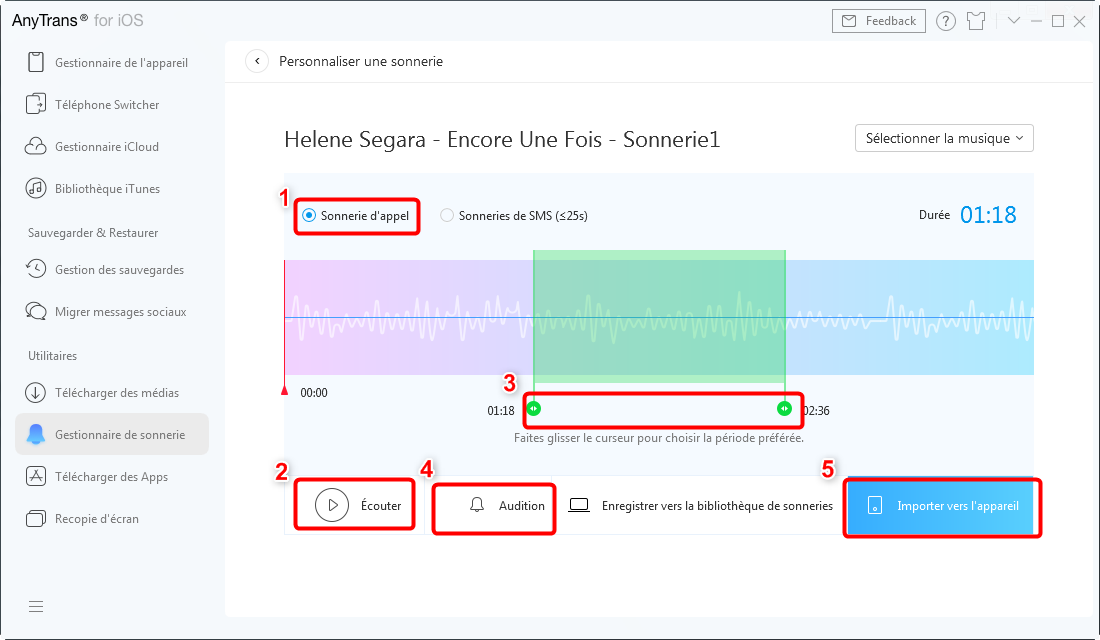Click the Télécharger des médias download icon
This screenshot has width=1100, height=640.
pyautogui.click(x=36, y=393)
